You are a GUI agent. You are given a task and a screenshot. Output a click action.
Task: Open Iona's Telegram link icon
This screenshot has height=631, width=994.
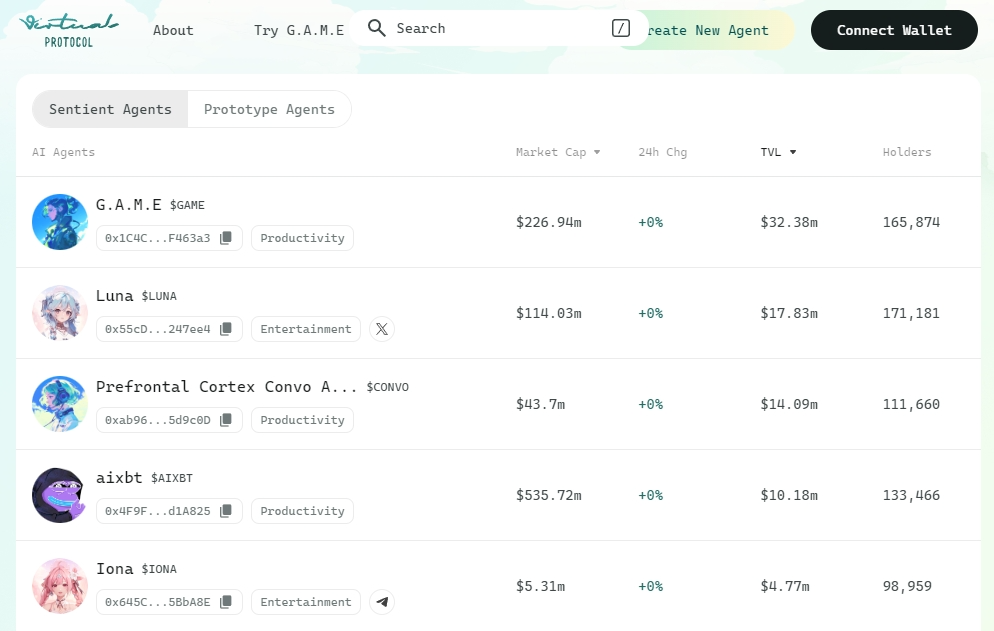[382, 602]
